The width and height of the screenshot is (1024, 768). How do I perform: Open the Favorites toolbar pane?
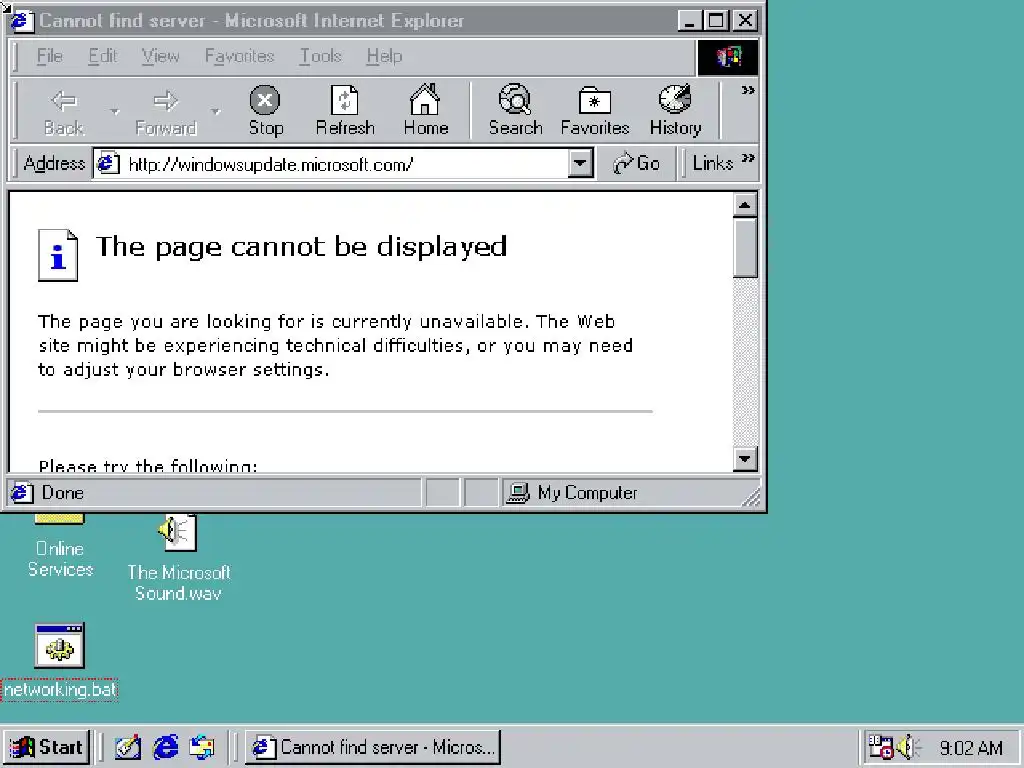pos(594,112)
